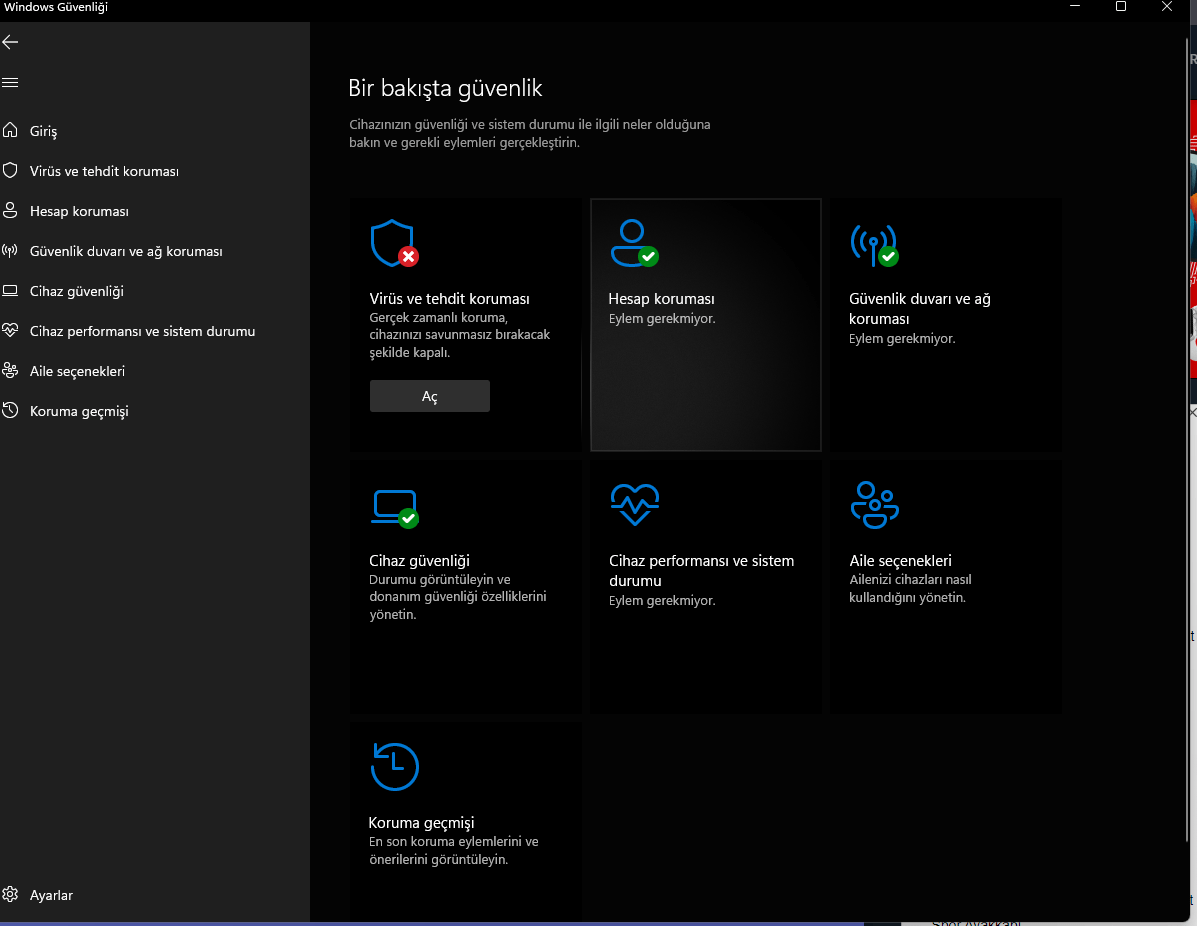
Task: Click the Aile seçenekleri family icon in tile
Action: tap(875, 505)
